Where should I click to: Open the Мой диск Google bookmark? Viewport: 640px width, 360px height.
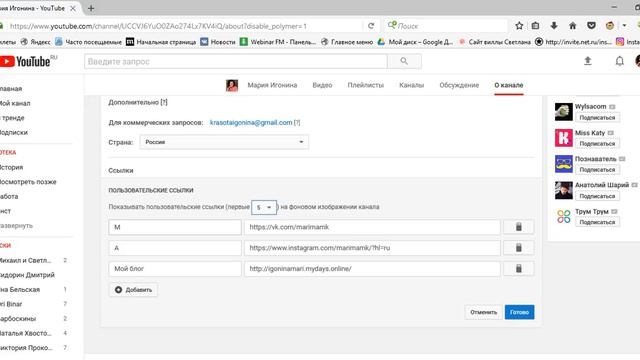(x=416, y=42)
